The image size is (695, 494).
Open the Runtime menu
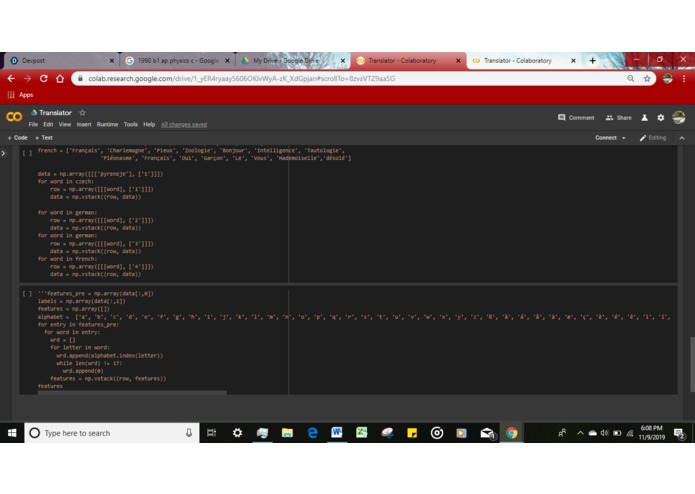click(107, 124)
